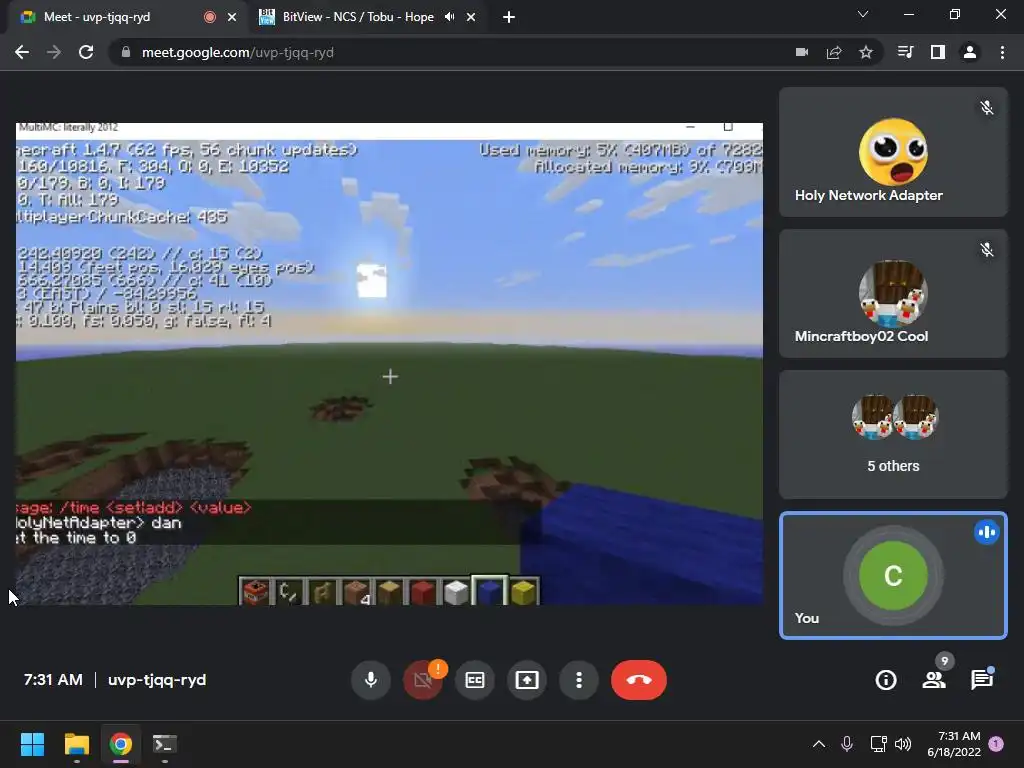Open the 5 others tile
Screen dimensions: 1024x768
893,434
